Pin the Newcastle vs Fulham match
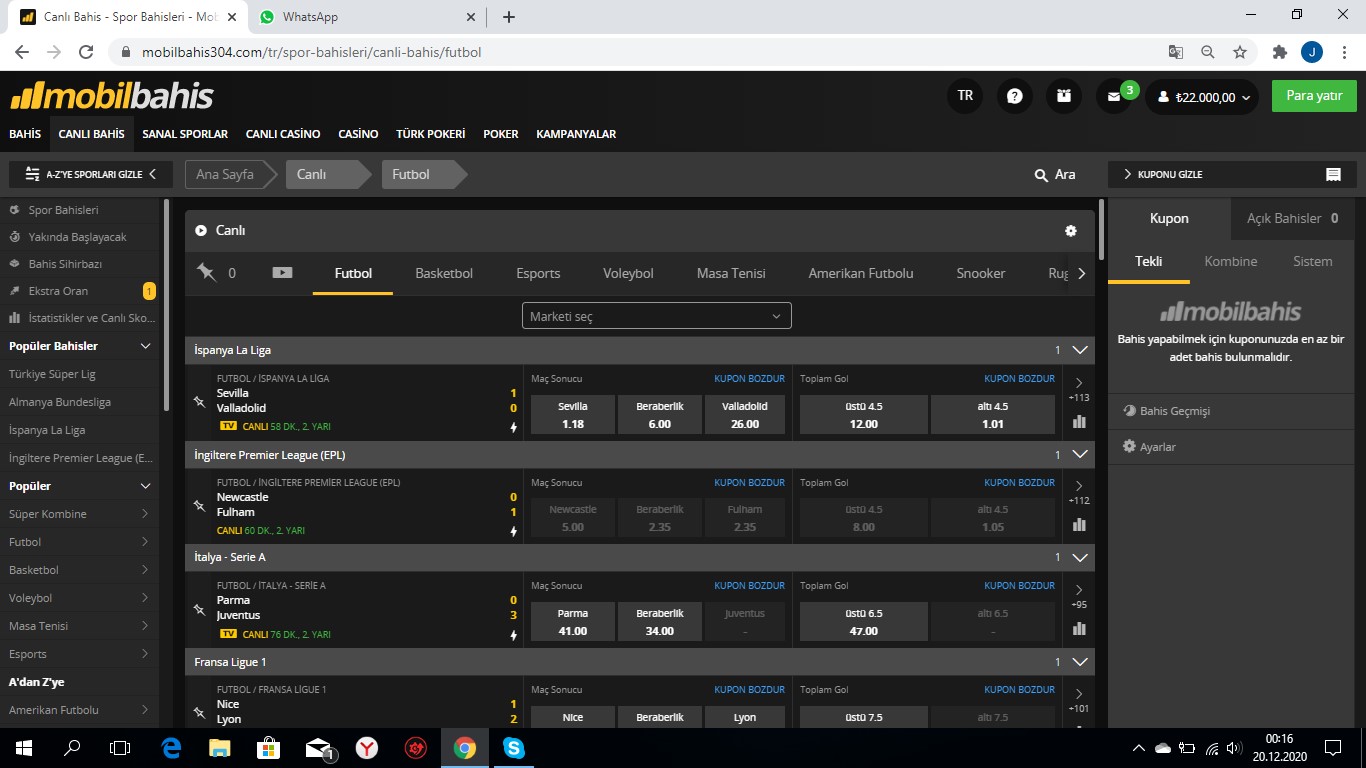This screenshot has width=1366, height=768. [199, 505]
